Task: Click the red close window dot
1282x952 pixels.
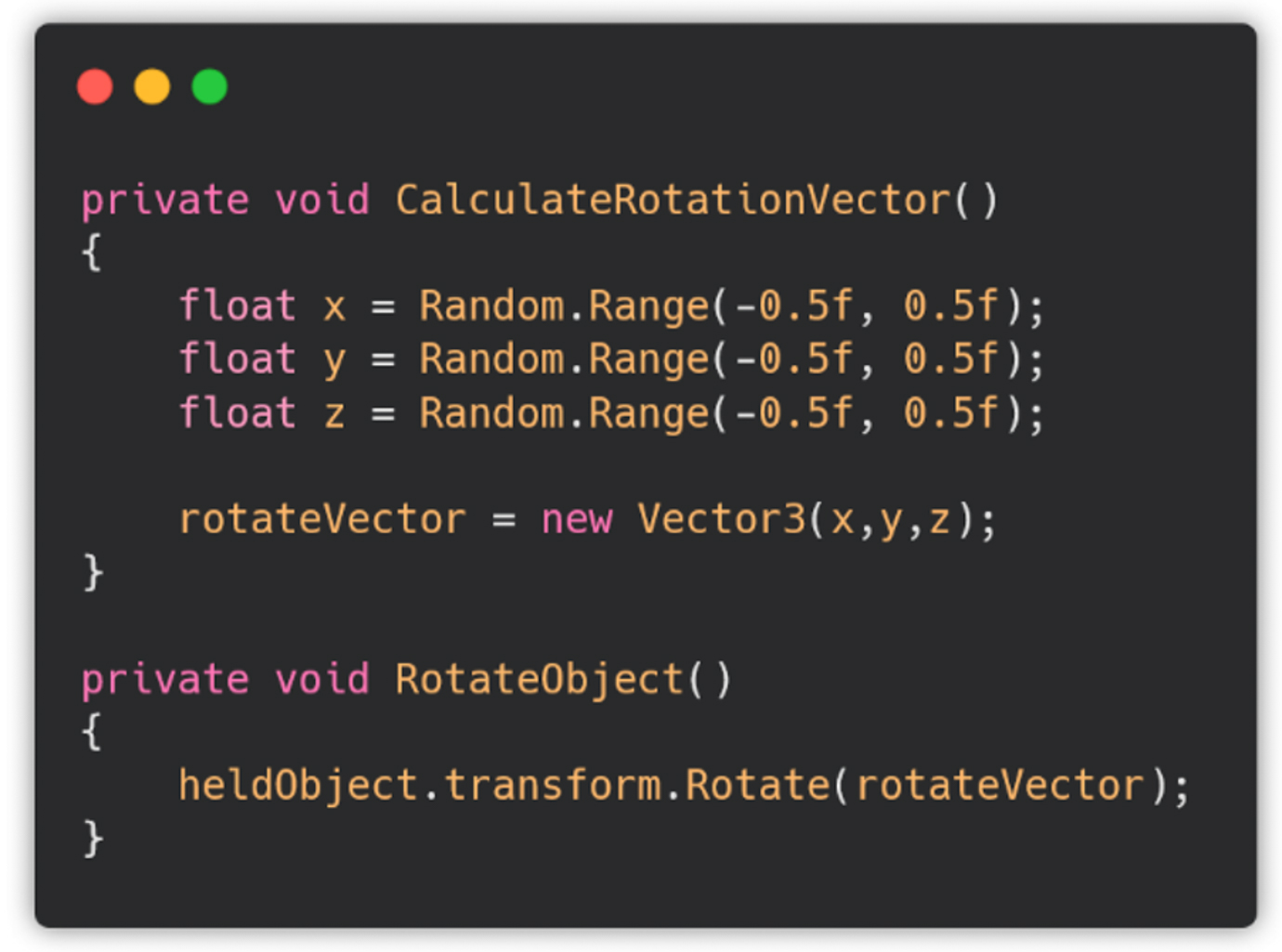Action: click(x=95, y=86)
